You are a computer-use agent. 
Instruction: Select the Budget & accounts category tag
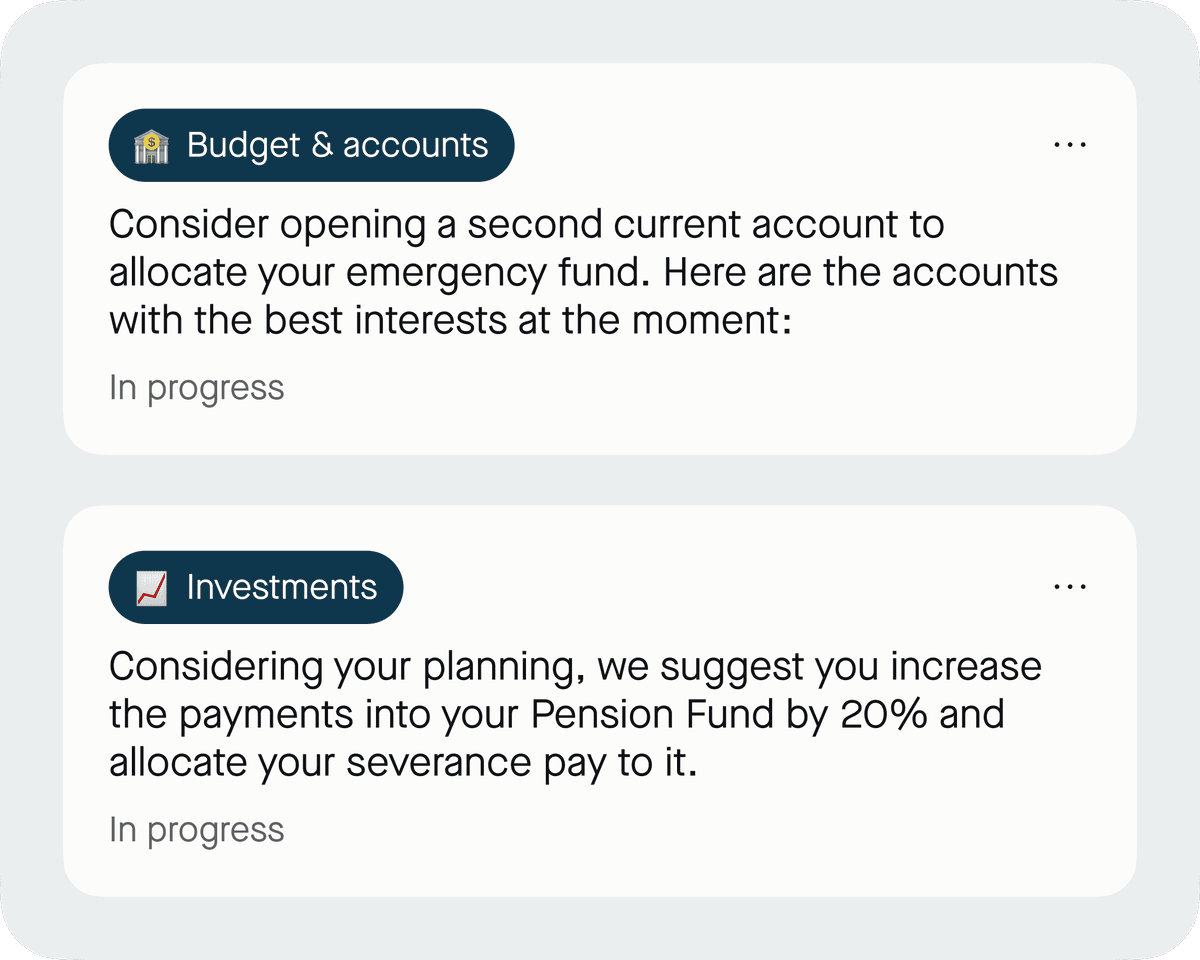click(311, 145)
